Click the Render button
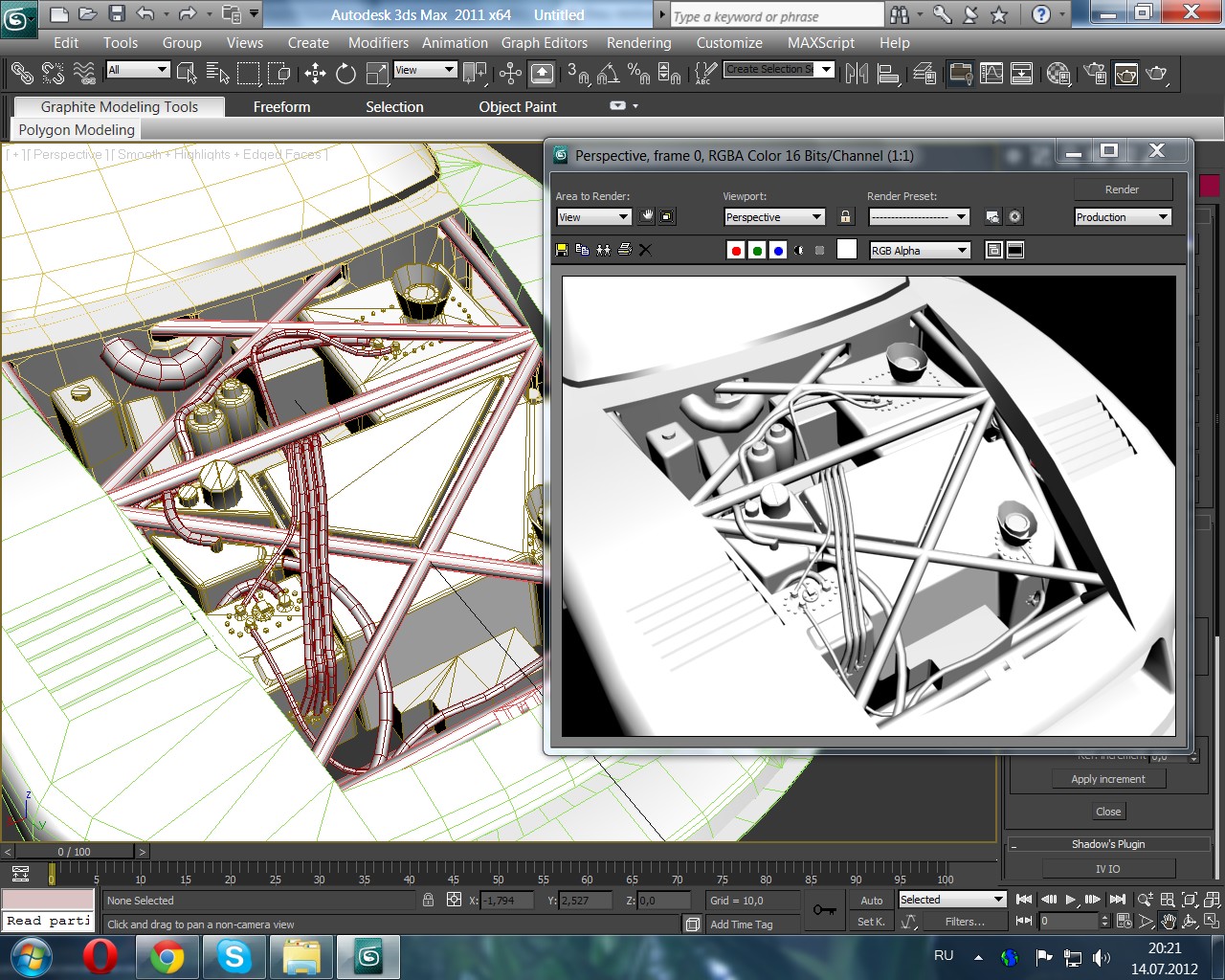1225x980 pixels. [x=1123, y=189]
